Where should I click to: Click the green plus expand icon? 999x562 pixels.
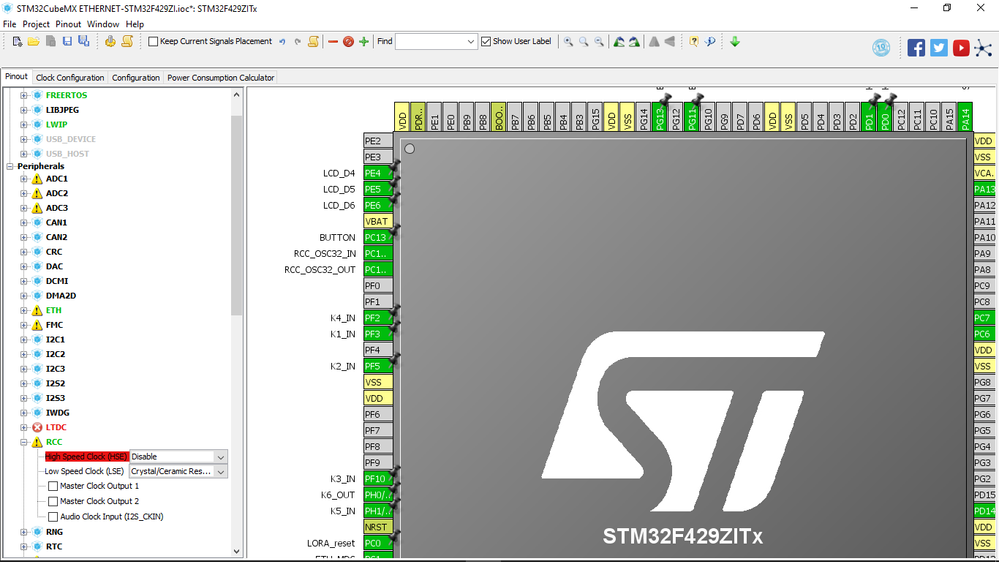(364, 42)
